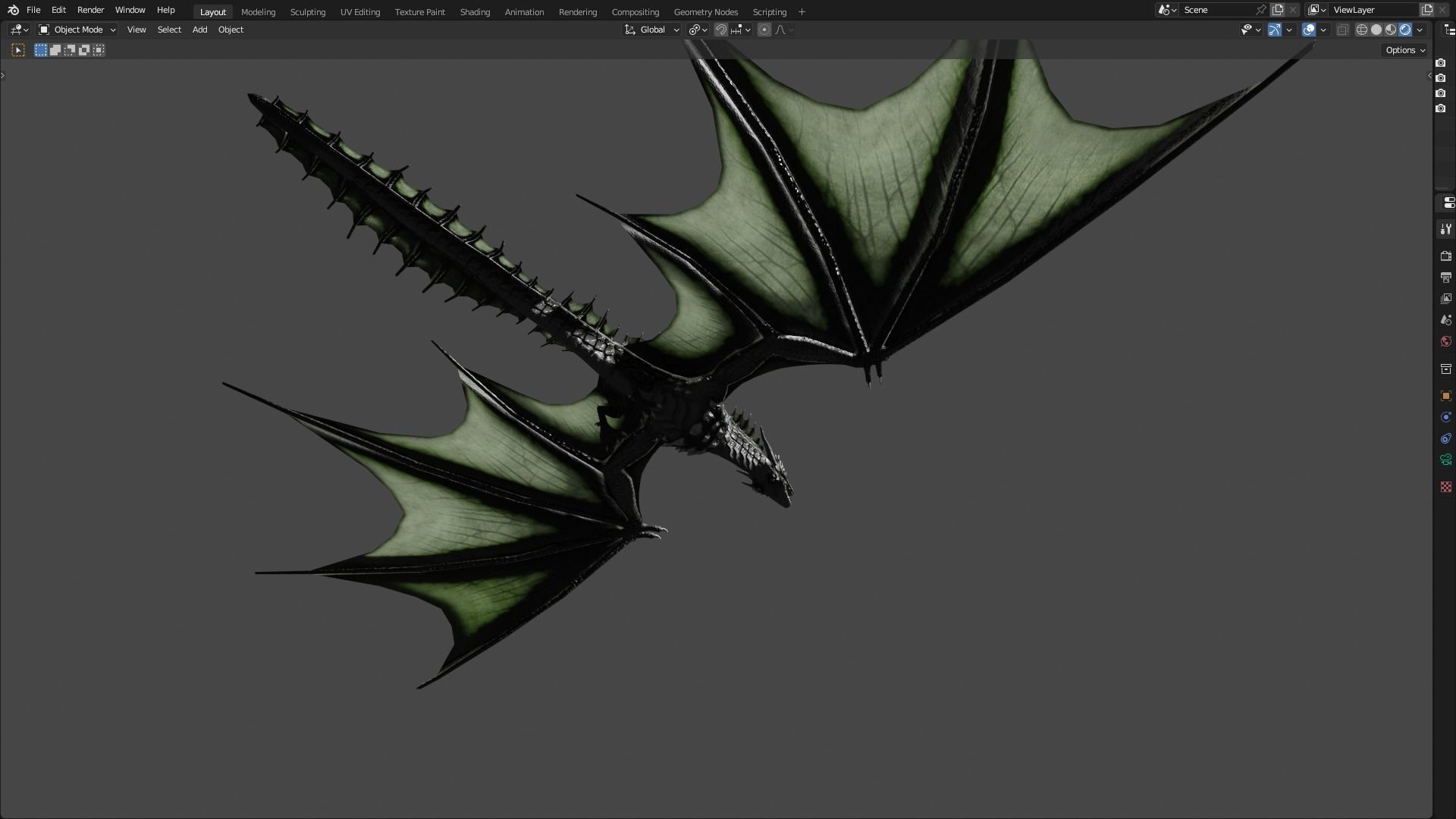Choose Invert selection mode icon

click(x=84, y=50)
